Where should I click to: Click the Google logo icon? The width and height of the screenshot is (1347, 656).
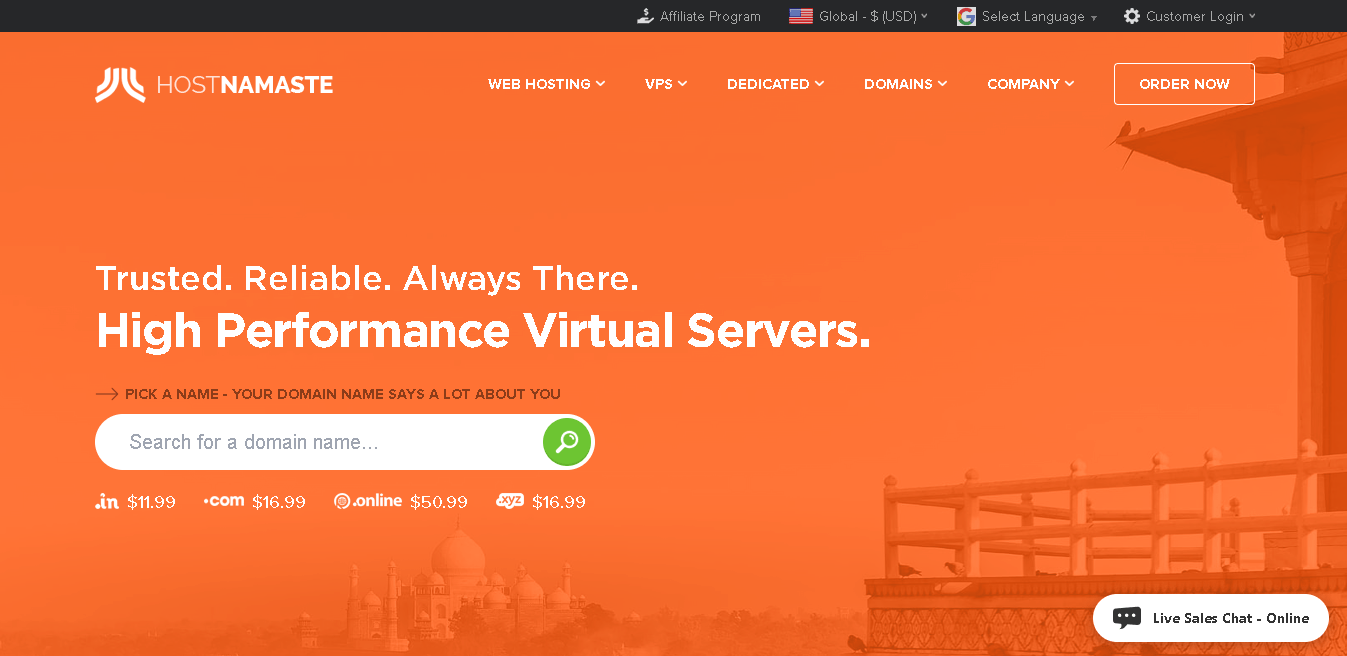tap(966, 16)
